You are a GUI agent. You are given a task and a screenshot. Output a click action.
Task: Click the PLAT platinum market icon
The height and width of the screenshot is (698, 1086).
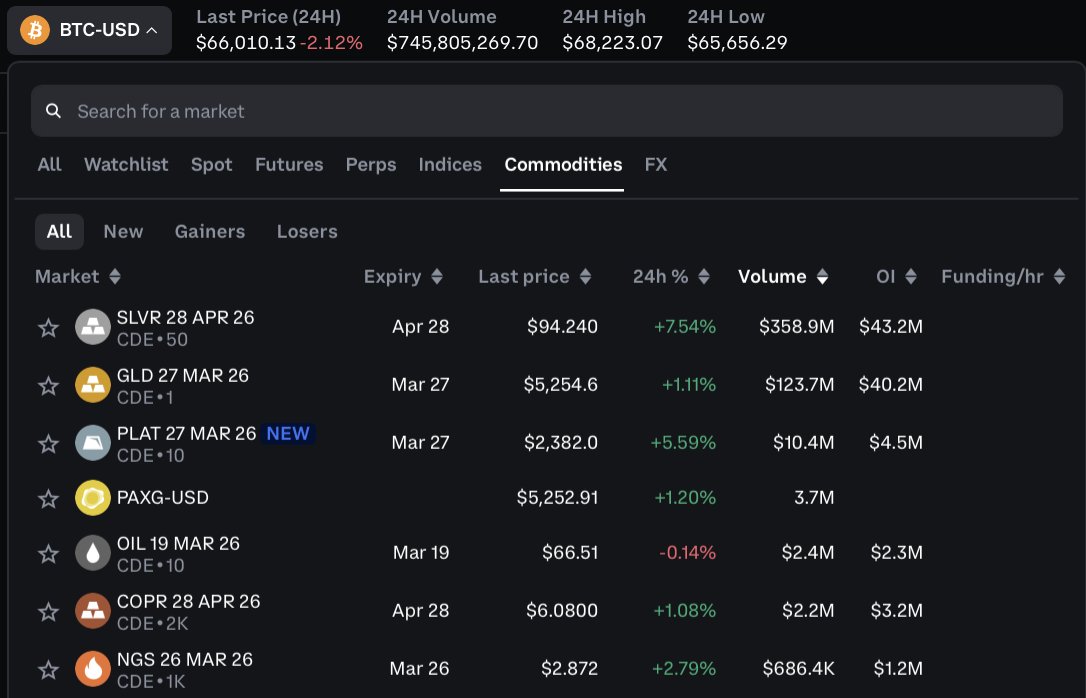tap(93, 443)
